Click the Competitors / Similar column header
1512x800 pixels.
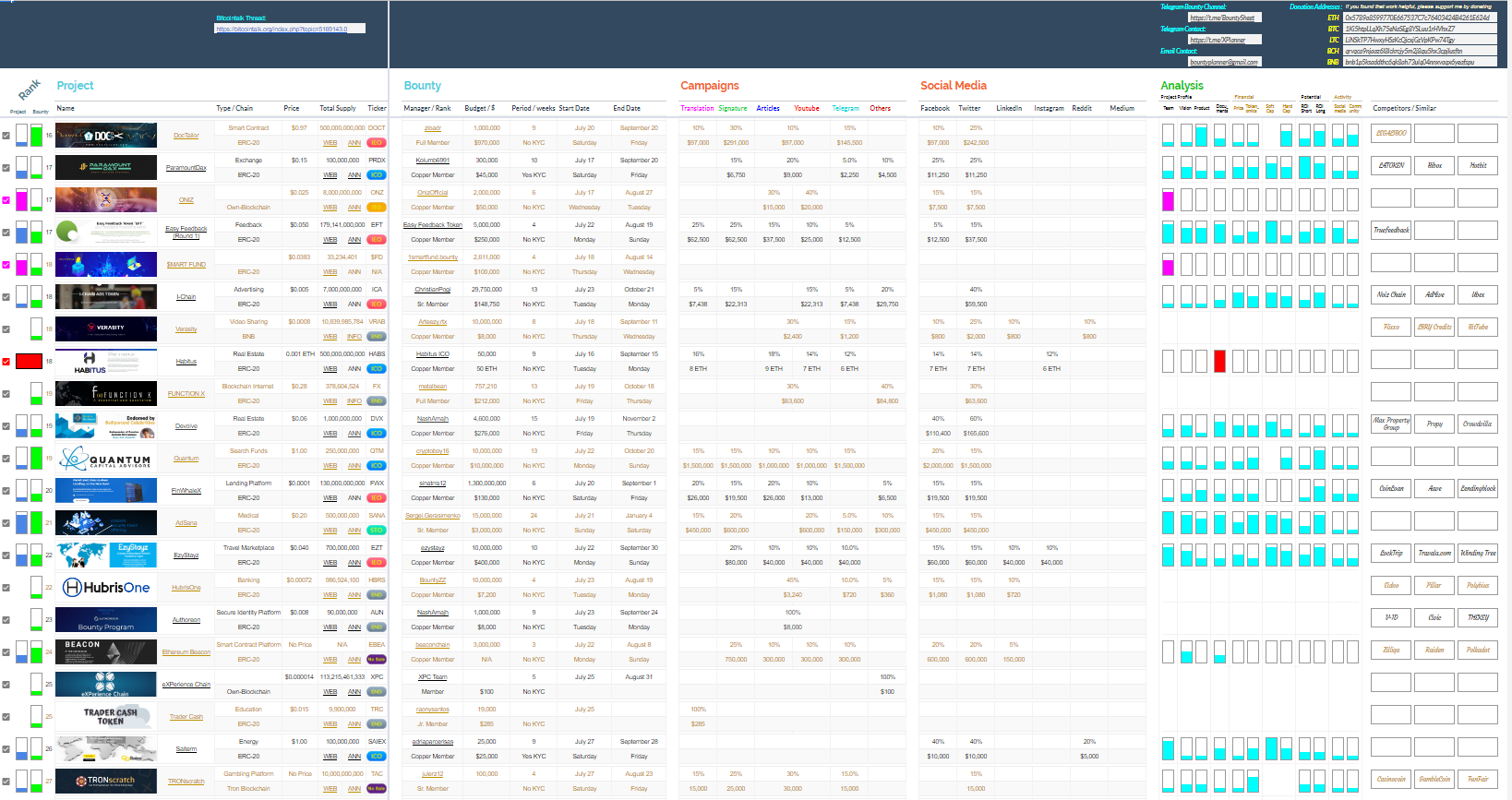1404,108
